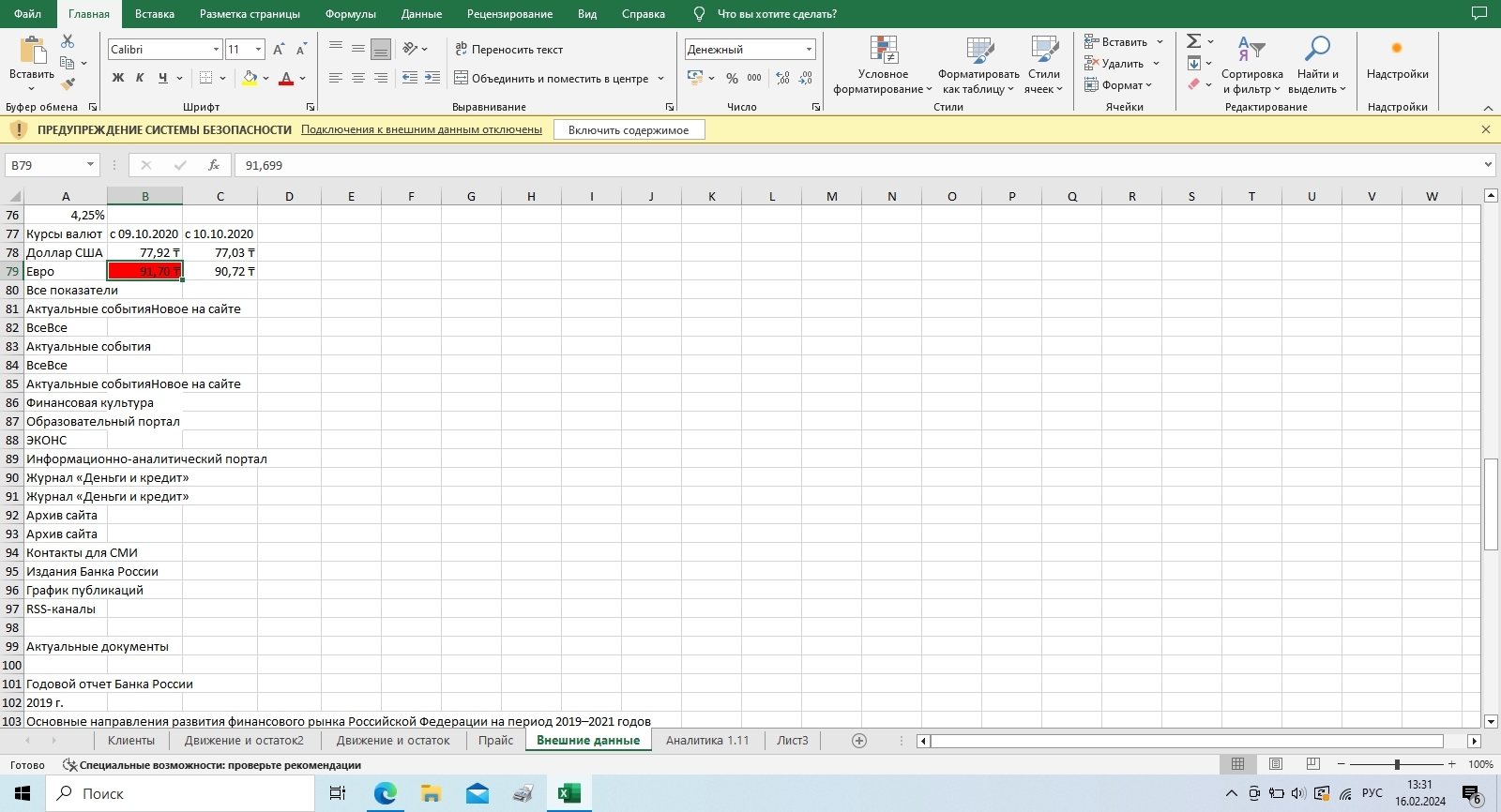Open the number format dropdown (Денежный)
The image size is (1501, 812).
[809, 50]
